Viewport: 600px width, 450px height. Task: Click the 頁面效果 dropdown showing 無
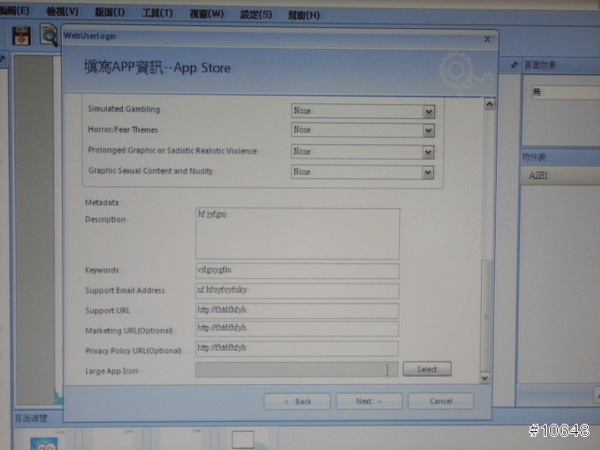[566, 92]
